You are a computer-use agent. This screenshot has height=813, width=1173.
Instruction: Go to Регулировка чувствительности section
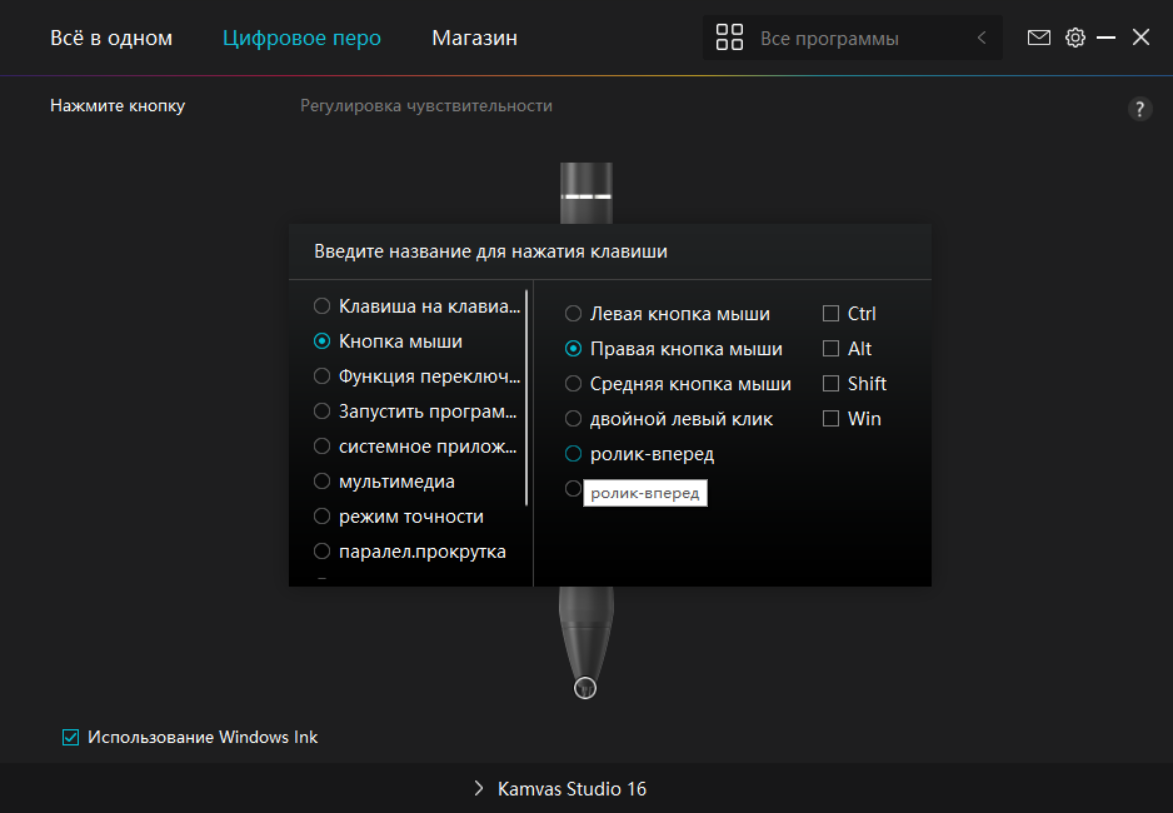pos(426,106)
